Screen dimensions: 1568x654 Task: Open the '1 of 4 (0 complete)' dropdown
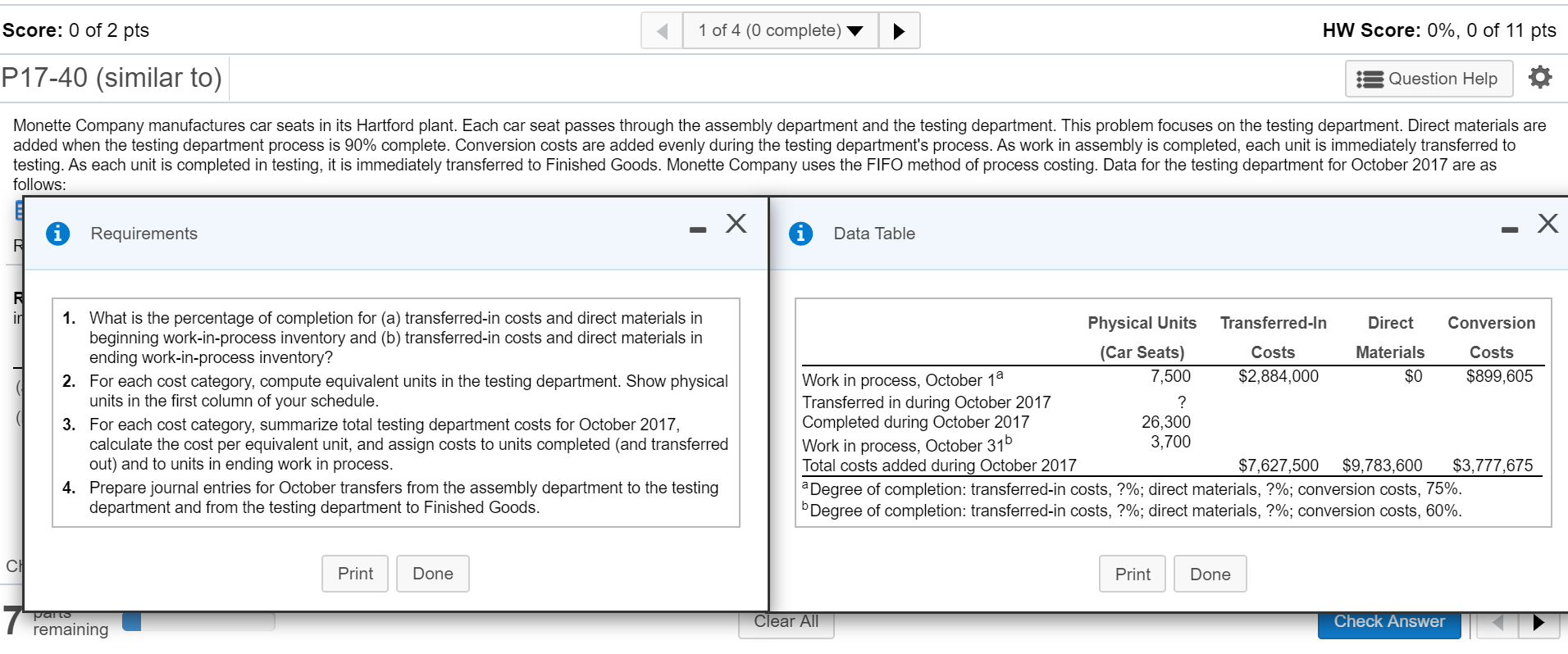(x=780, y=31)
